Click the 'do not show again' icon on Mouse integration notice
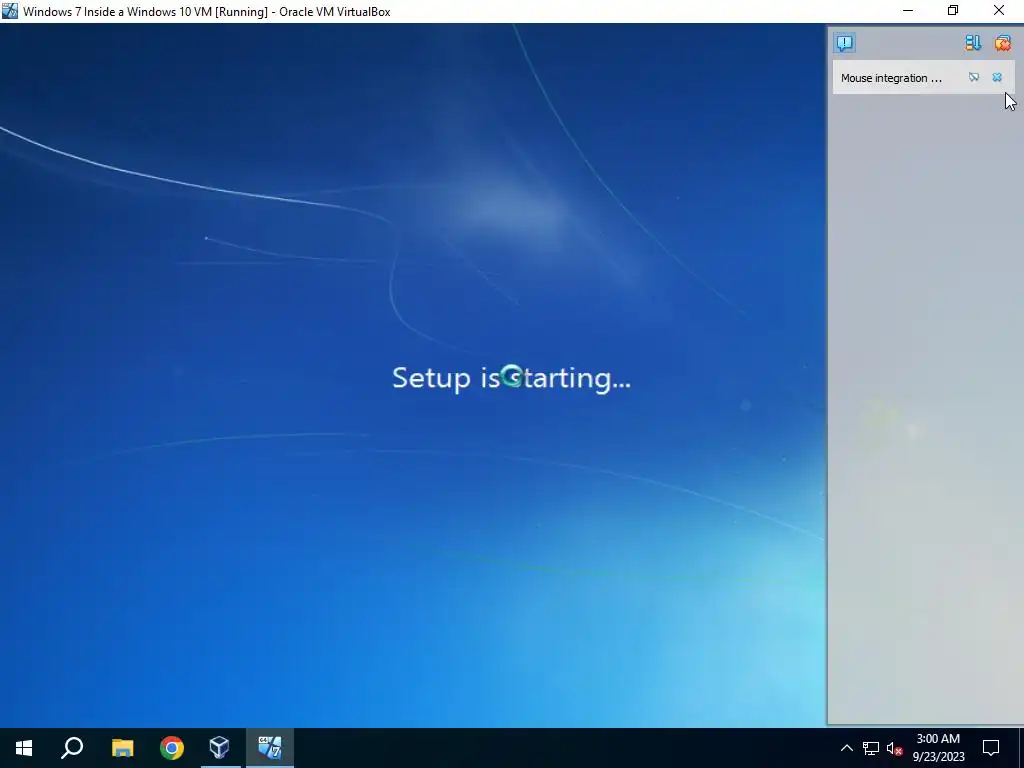The width and height of the screenshot is (1024, 768). pyautogui.click(x=974, y=78)
